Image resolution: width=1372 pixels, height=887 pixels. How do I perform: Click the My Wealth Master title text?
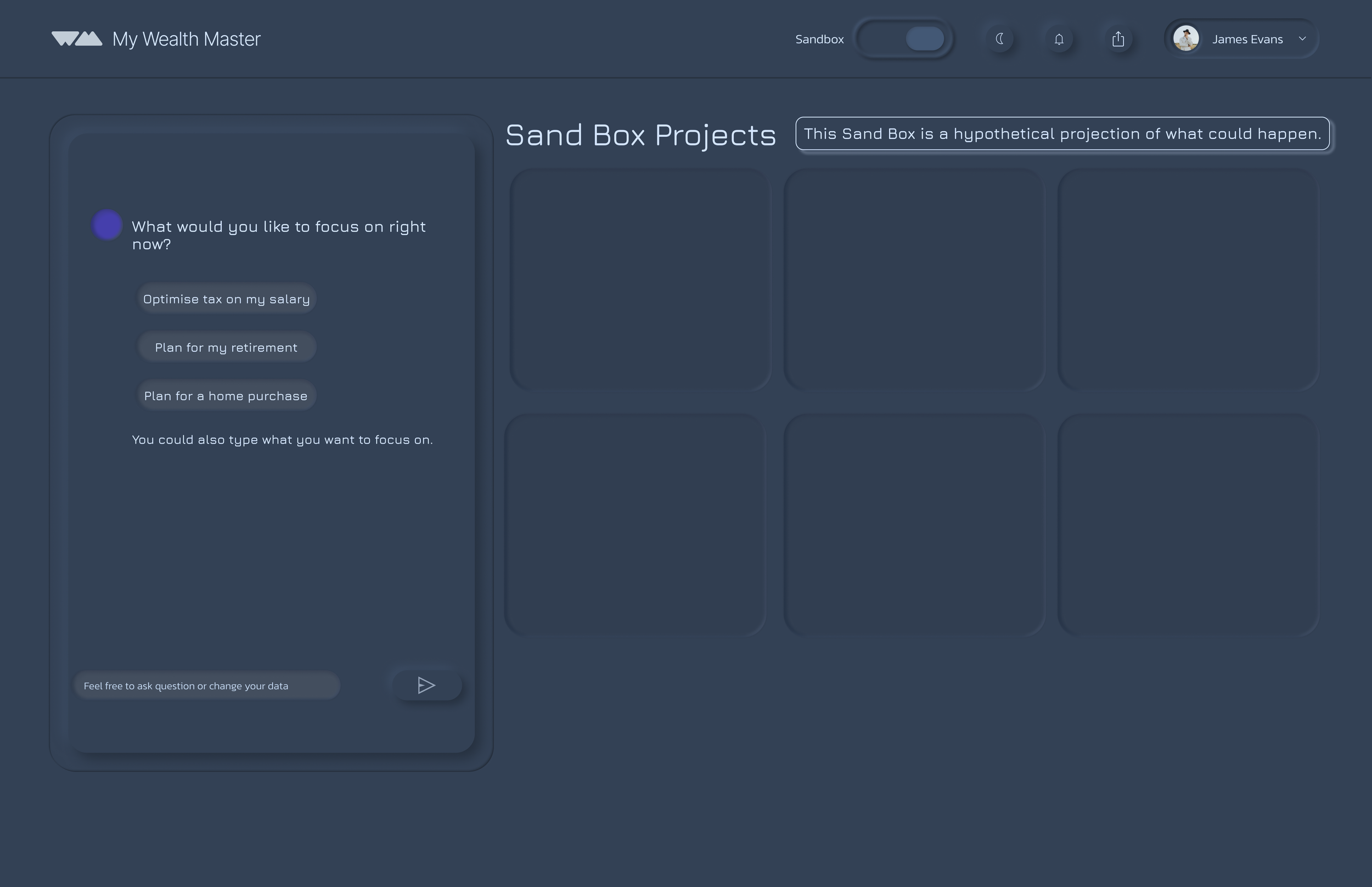(x=186, y=38)
